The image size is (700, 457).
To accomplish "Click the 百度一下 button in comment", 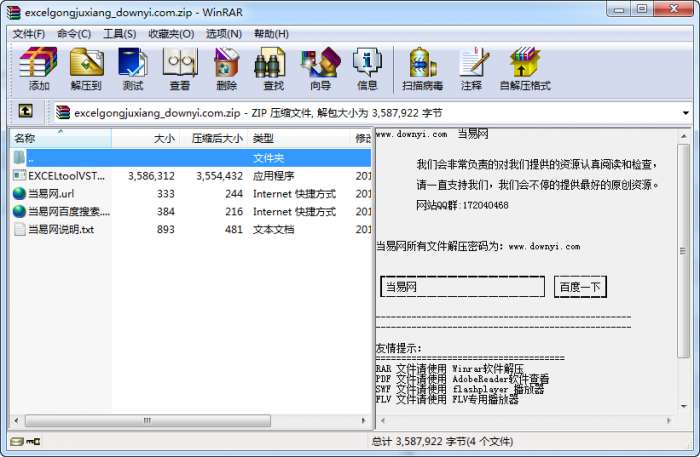I will click(580, 287).
